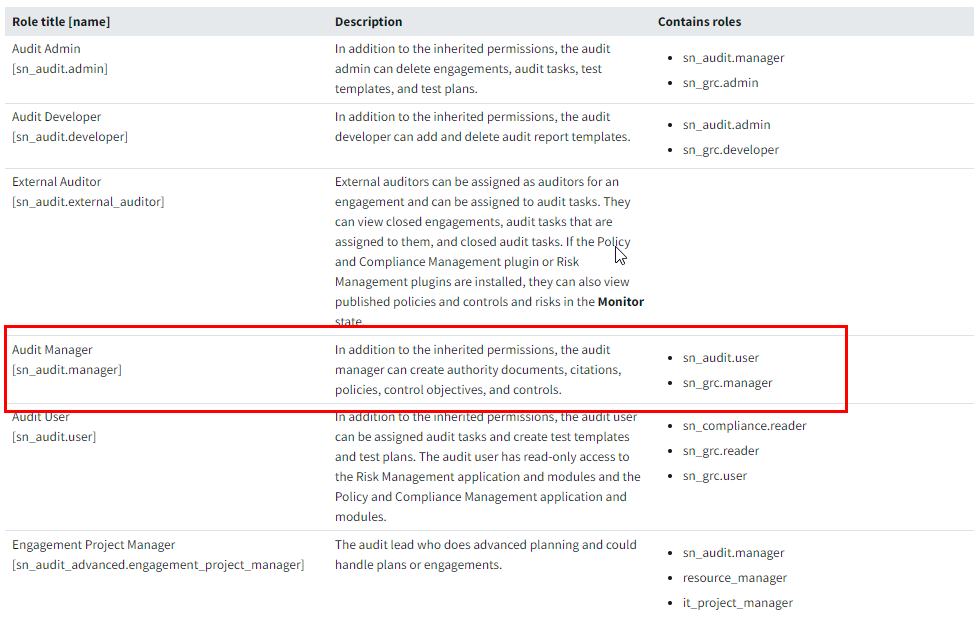
Task: Click sn_grc.manager in the Audit Manager row
Action: (x=727, y=383)
